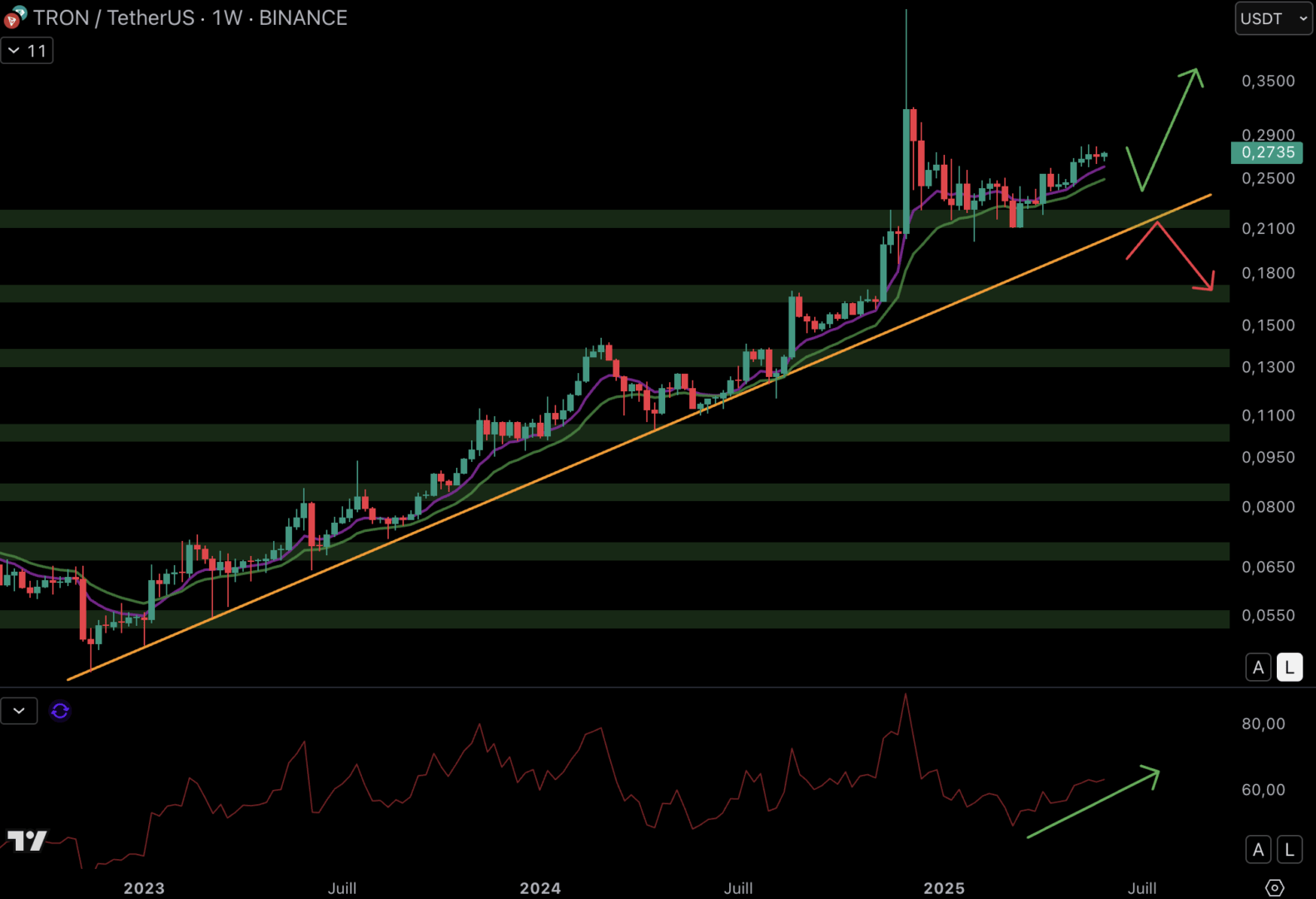Screen dimensions: 1316x899
Task: Click the purple refresh indicator icon
Action: click(60, 711)
